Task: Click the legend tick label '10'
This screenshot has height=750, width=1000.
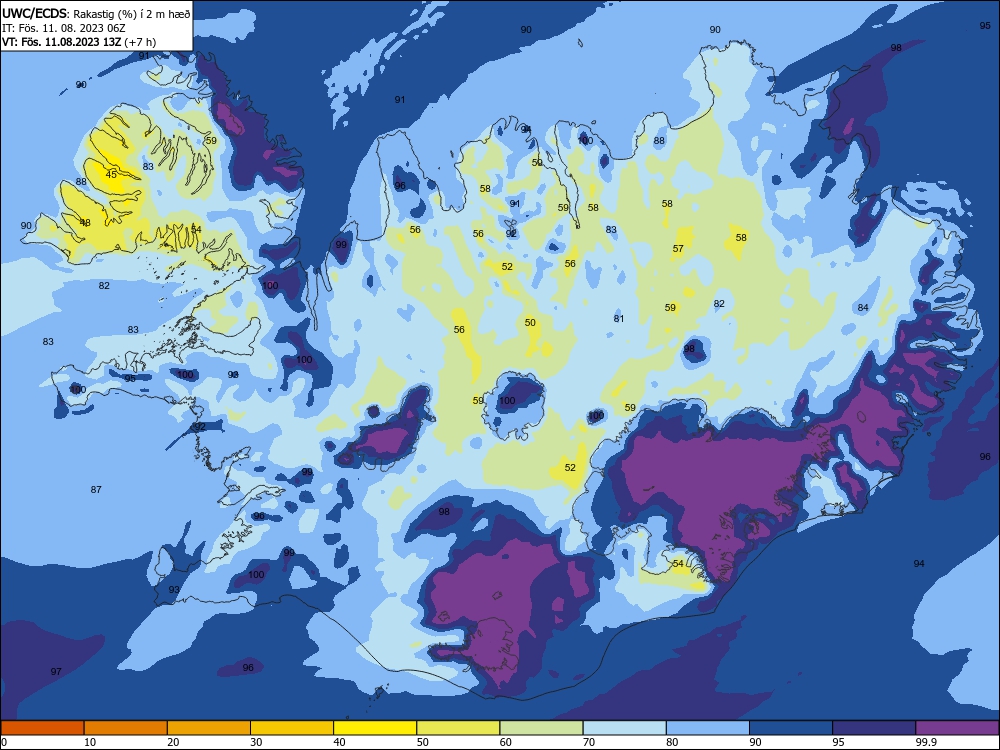Action: pyautogui.click(x=90, y=742)
